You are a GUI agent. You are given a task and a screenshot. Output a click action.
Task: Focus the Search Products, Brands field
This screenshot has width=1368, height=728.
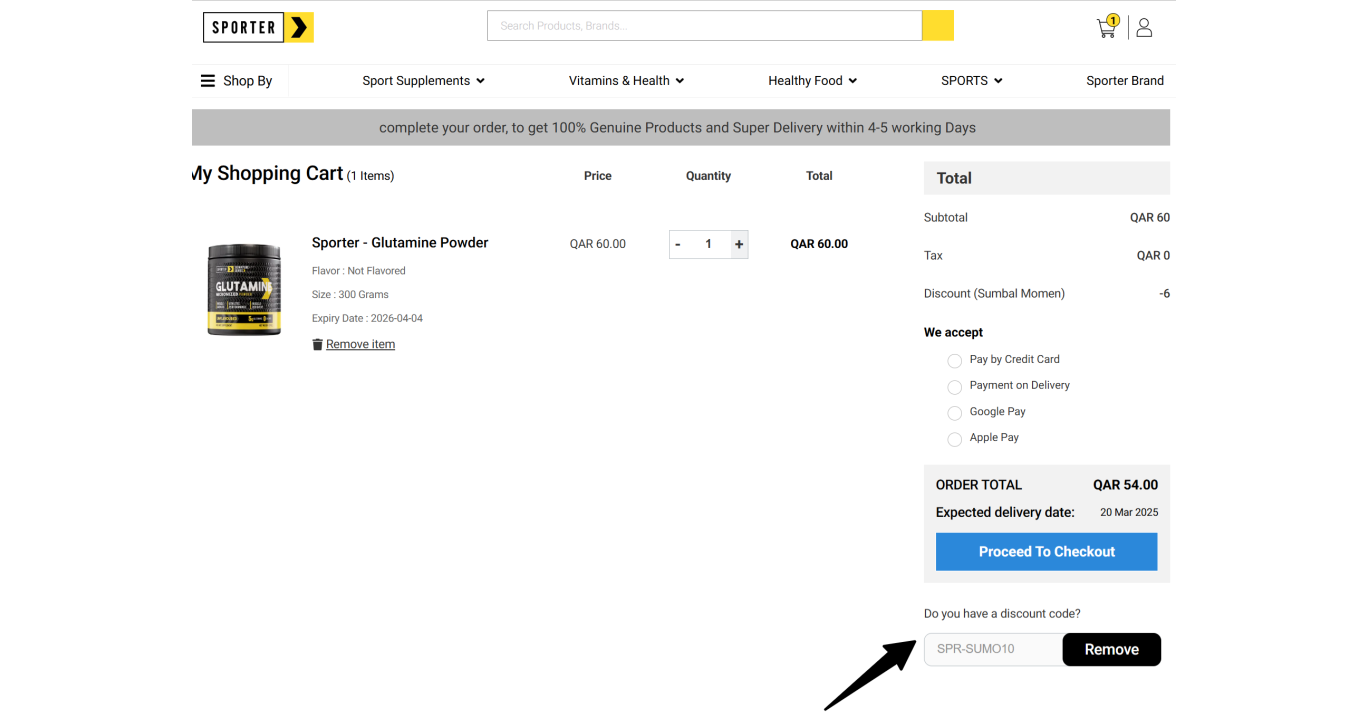pyautogui.click(x=704, y=26)
